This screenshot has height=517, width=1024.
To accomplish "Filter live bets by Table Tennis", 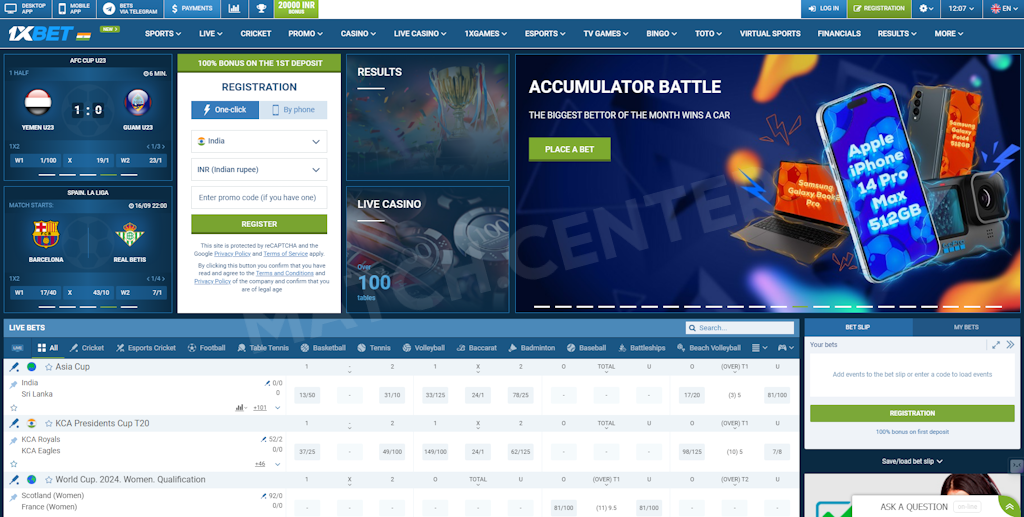I will [263, 348].
